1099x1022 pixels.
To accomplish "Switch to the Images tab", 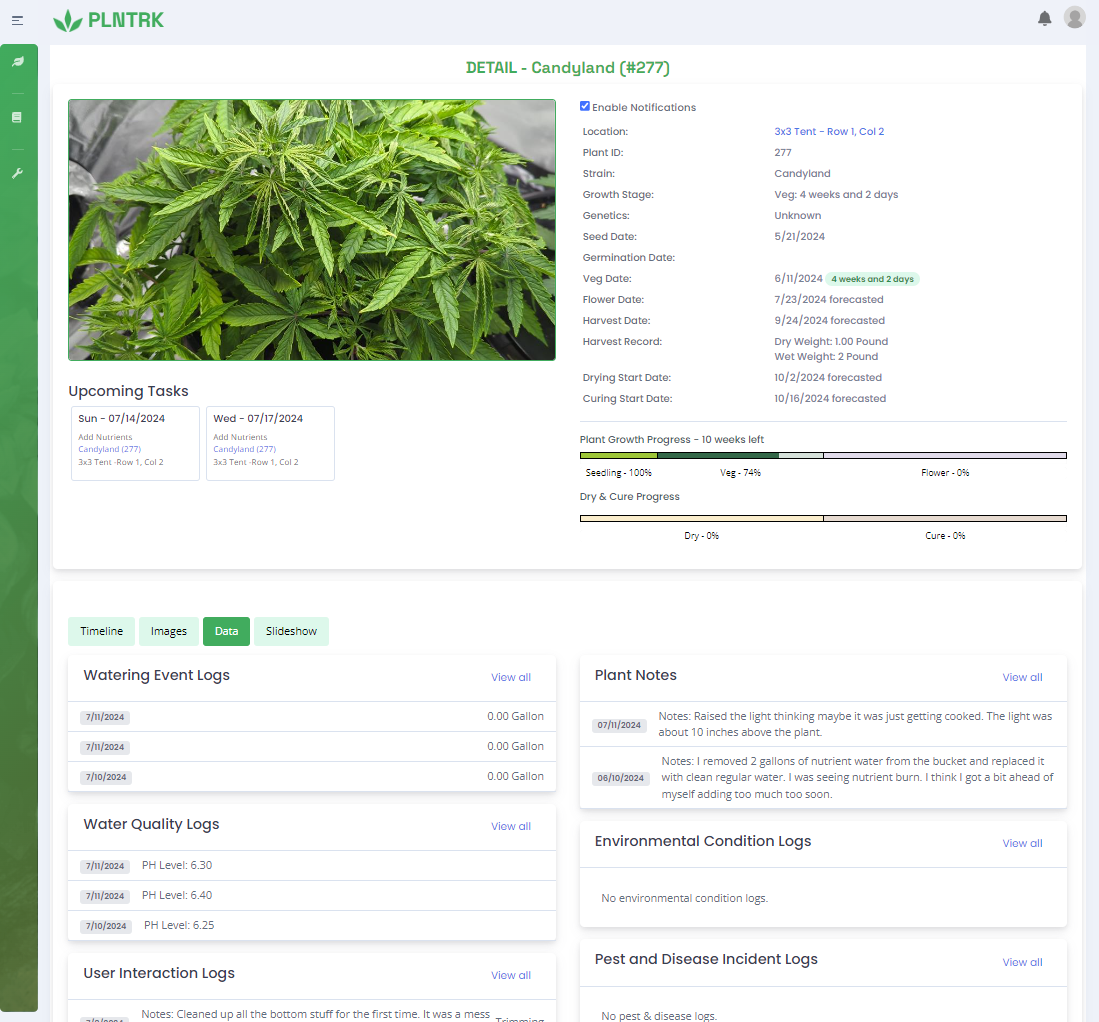I will 168,632.
